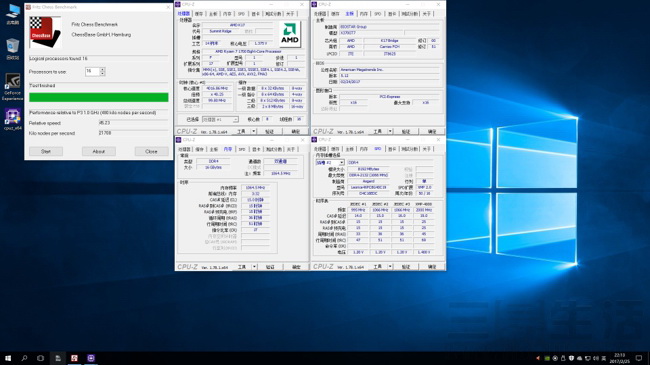The height and width of the screenshot is (365, 650).
Task: Open taskbar search magnifier
Action: click(24, 358)
